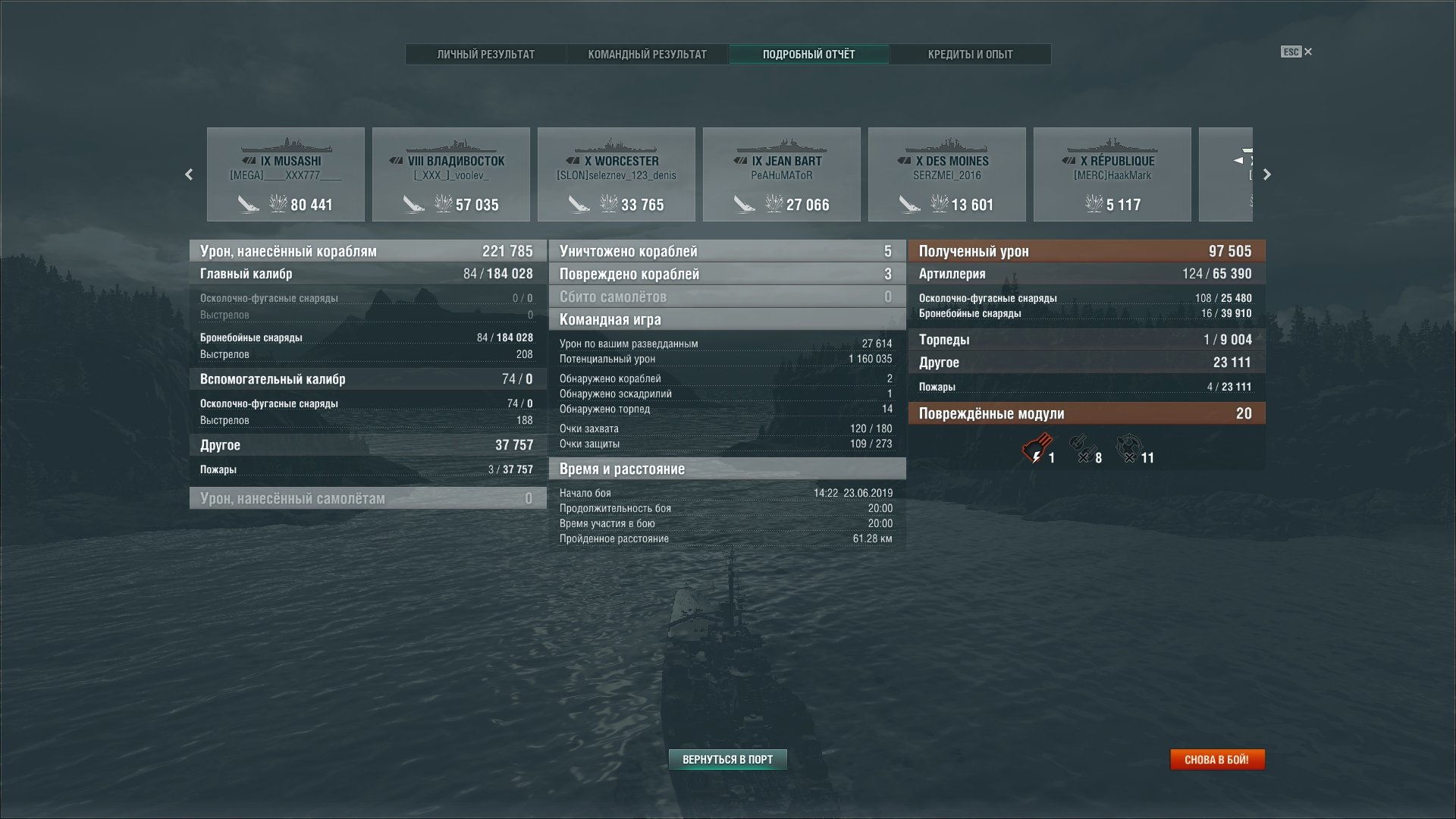
Task: Click the ship silhouette on Worcester card
Action: pyautogui.click(x=616, y=145)
